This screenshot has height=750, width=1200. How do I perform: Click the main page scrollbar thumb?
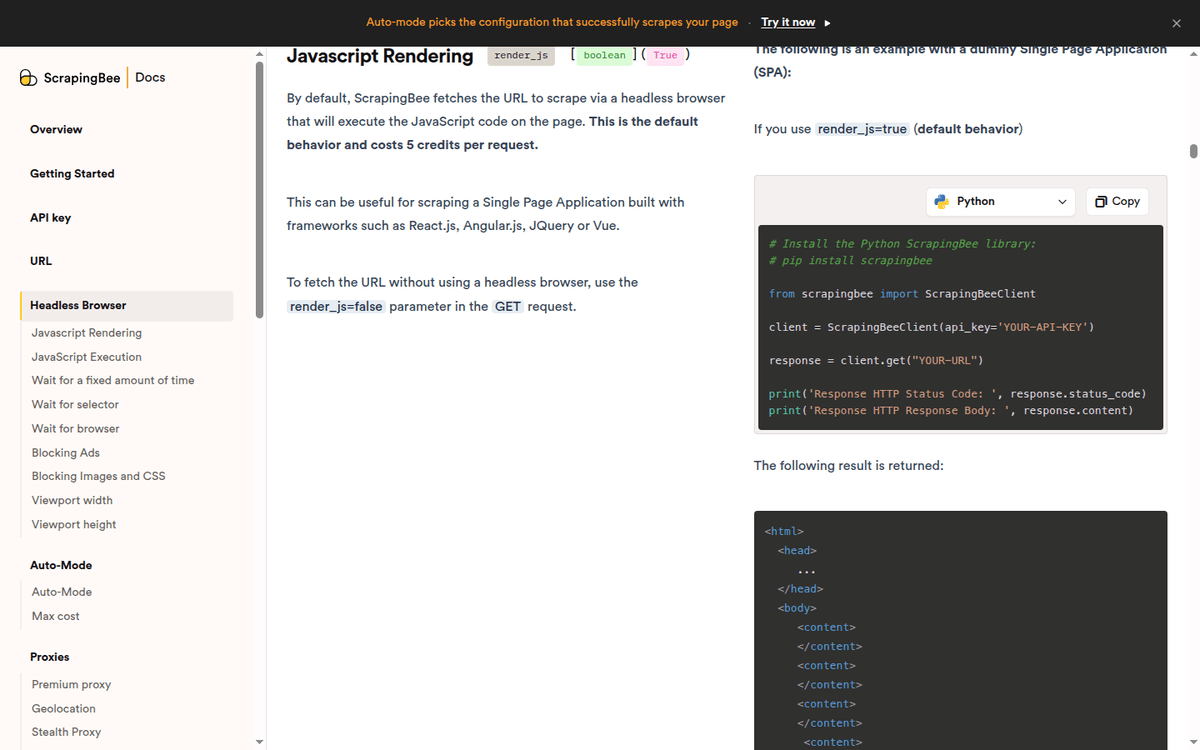tap(1193, 151)
